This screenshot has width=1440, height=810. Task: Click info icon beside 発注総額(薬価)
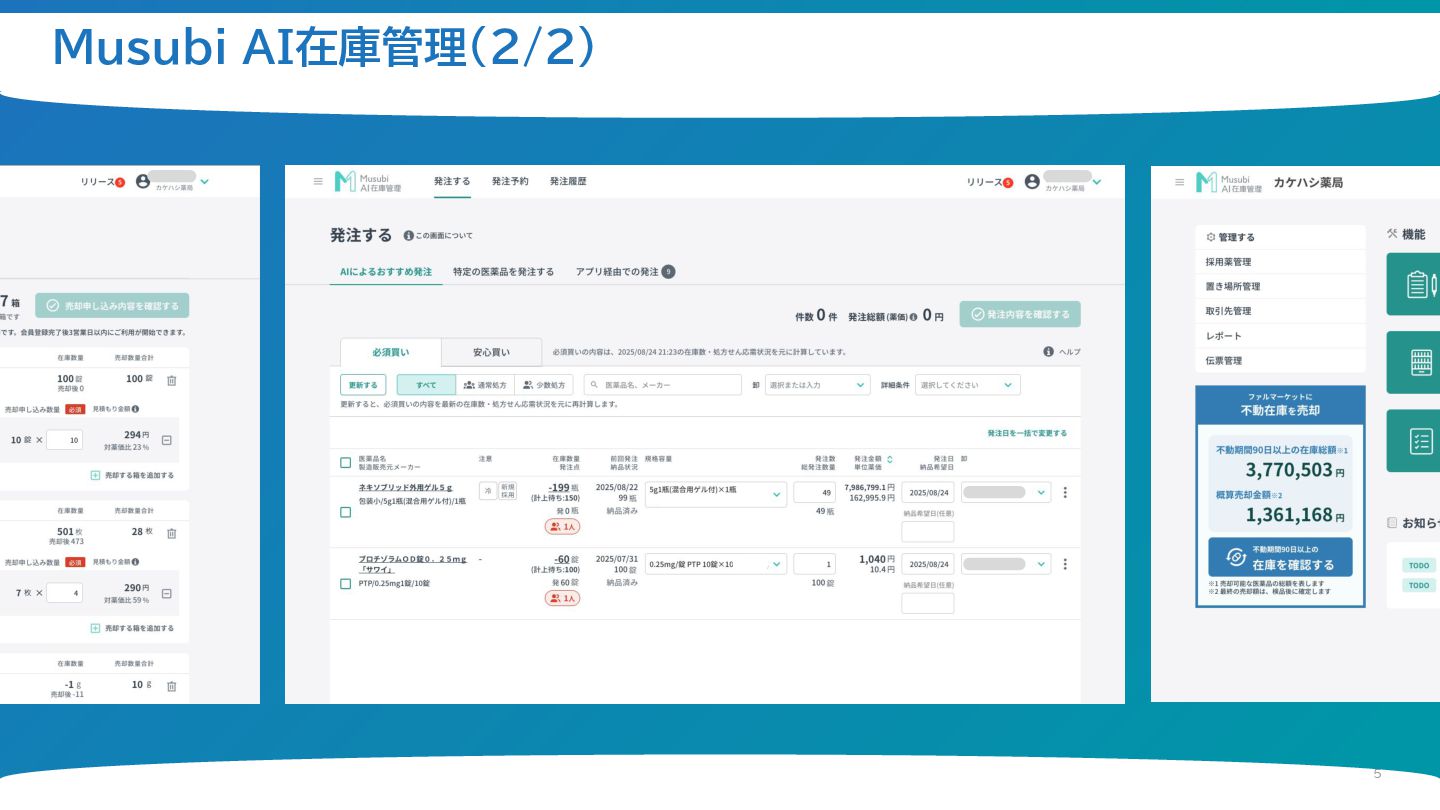(x=913, y=316)
